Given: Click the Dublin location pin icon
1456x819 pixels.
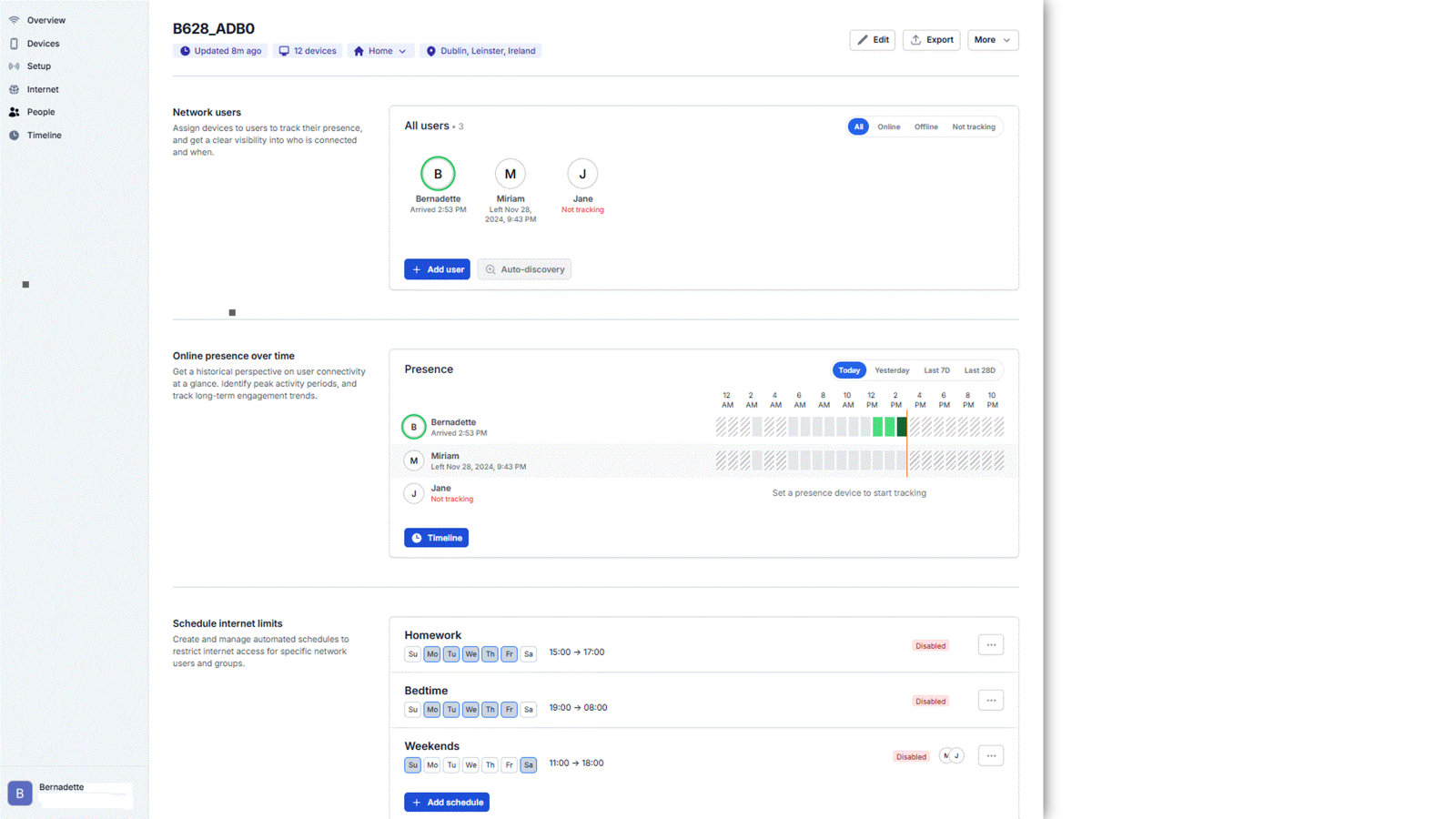Looking at the screenshot, I should pos(431,51).
